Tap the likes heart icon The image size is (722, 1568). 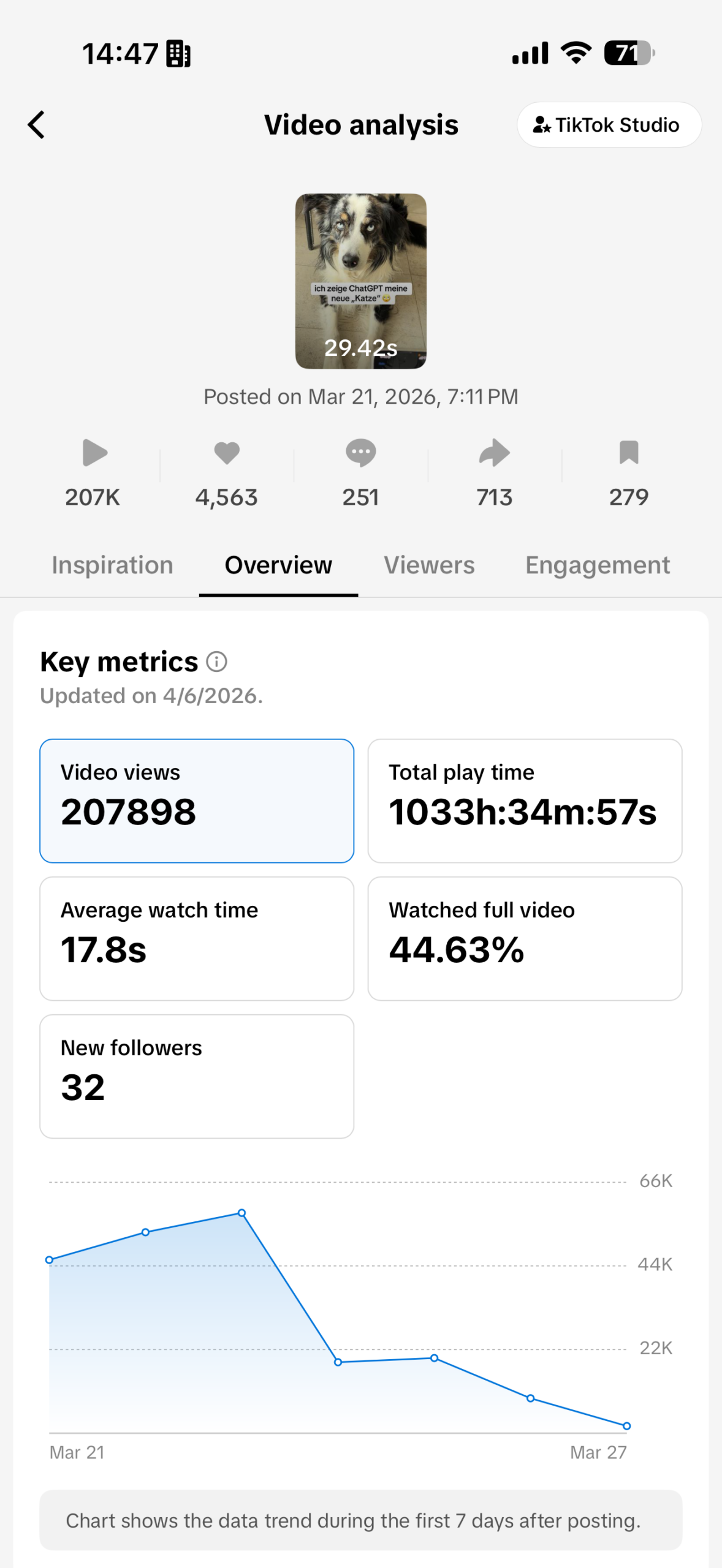point(226,453)
